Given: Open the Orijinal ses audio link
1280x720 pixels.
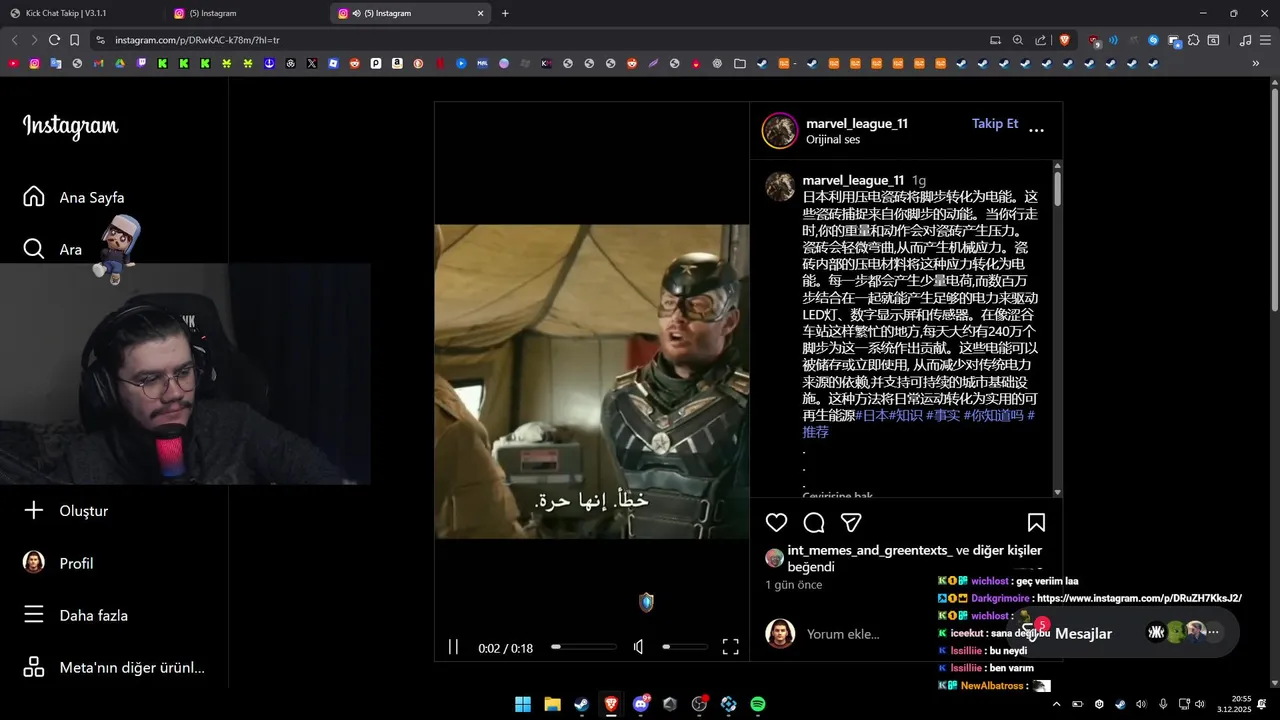Looking at the screenshot, I should (x=833, y=140).
